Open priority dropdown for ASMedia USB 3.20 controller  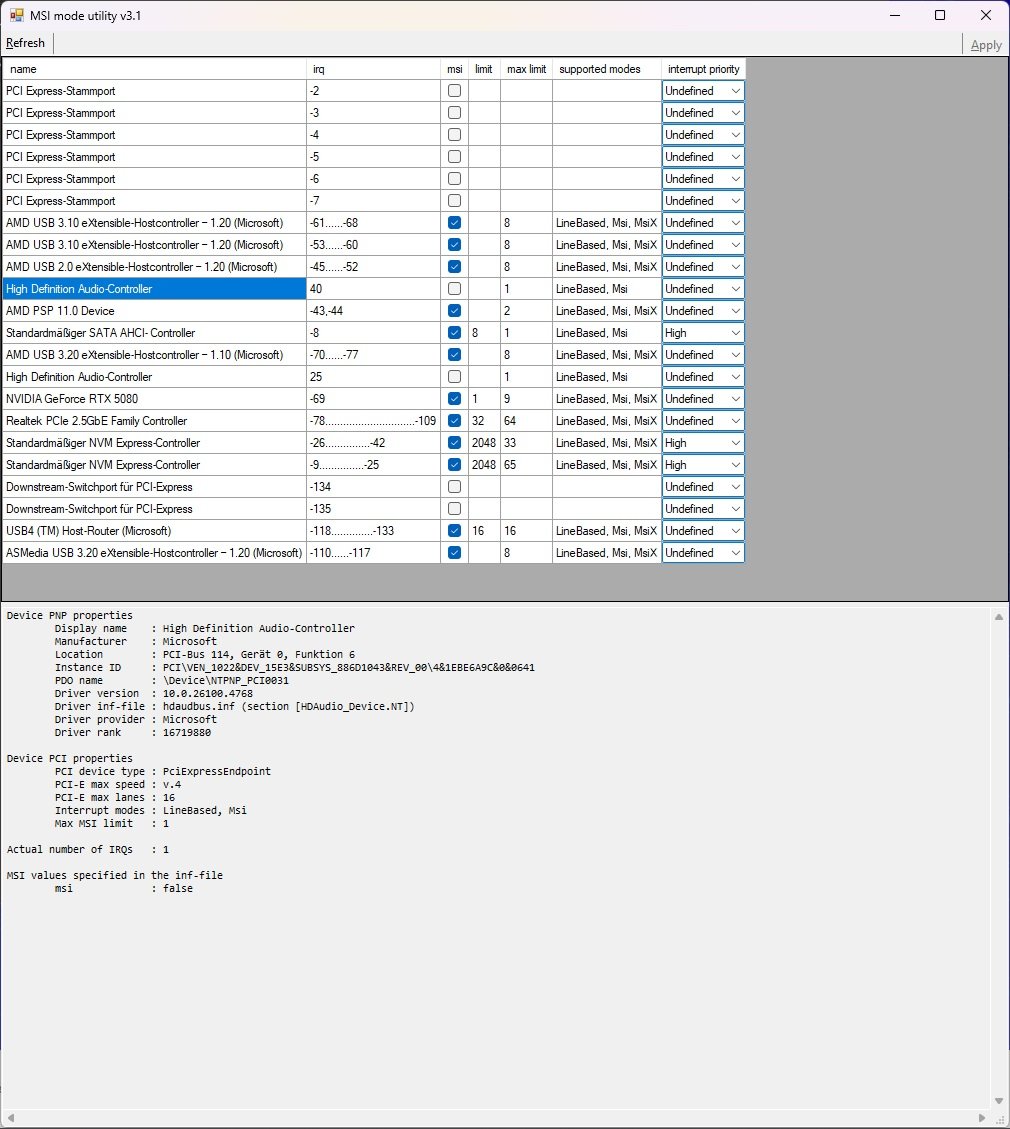735,552
